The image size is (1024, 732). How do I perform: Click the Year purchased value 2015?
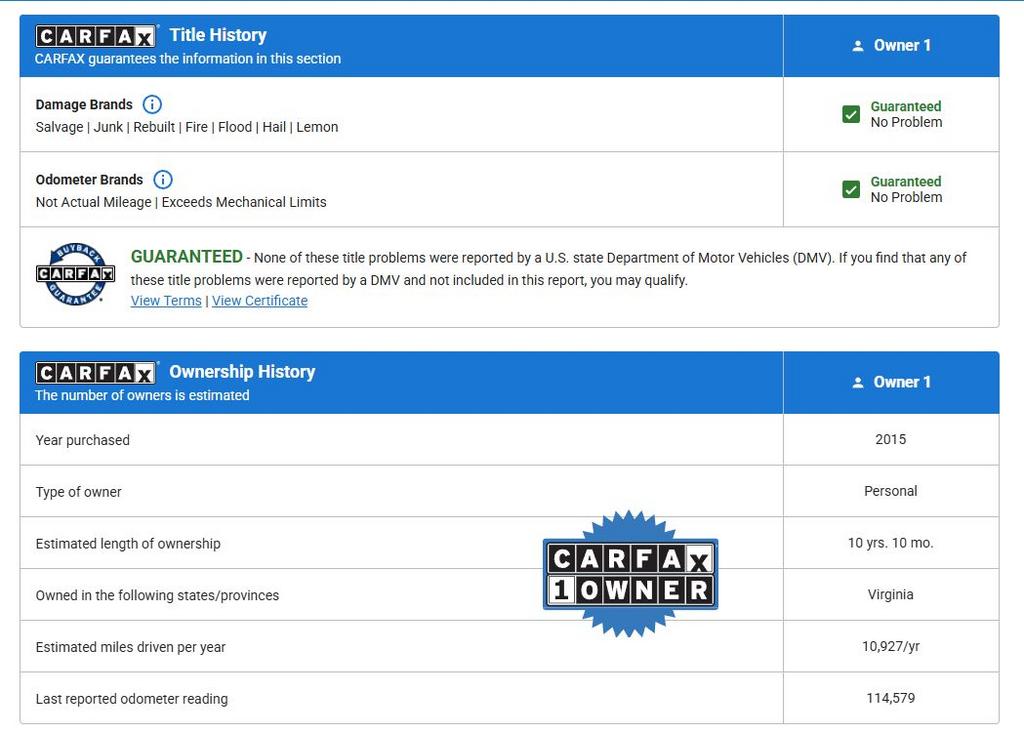[x=890, y=439]
